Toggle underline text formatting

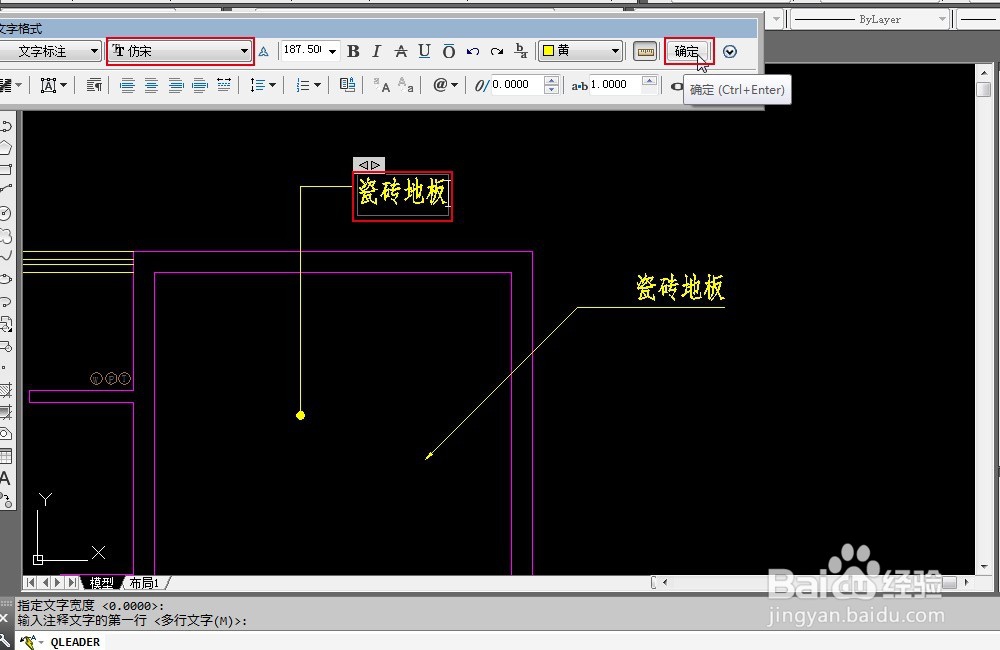coord(424,52)
